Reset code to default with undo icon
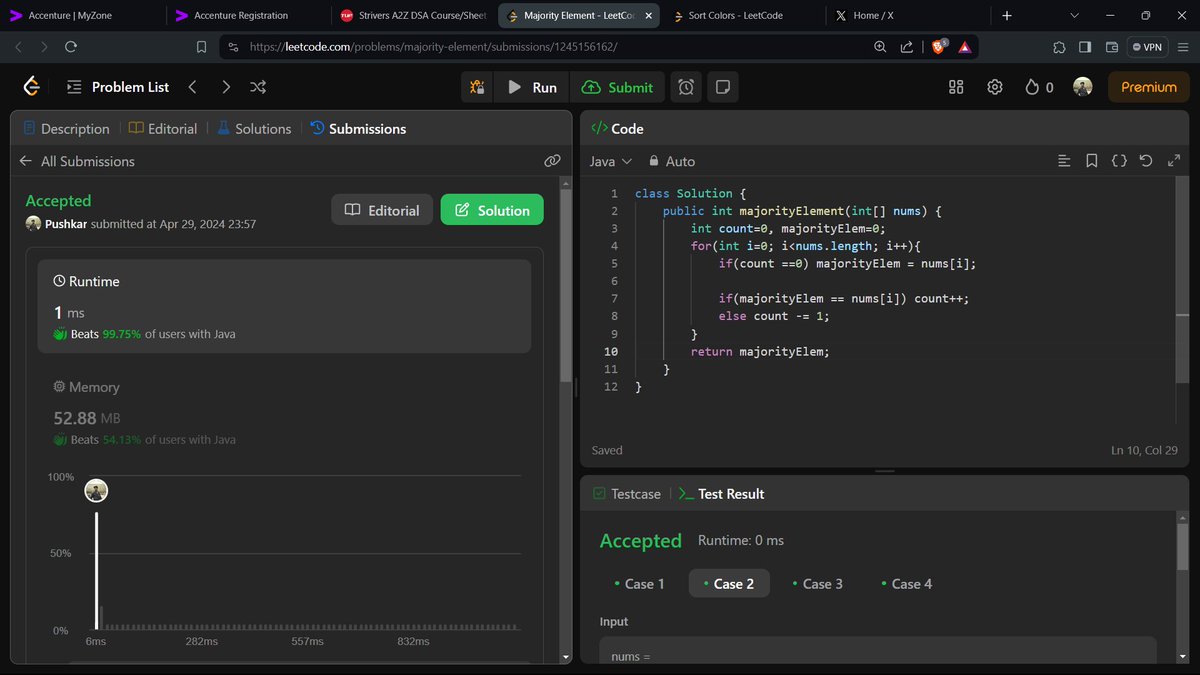This screenshot has width=1200, height=675. click(x=1146, y=161)
